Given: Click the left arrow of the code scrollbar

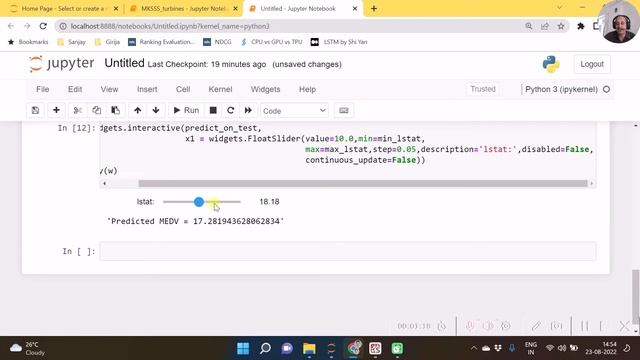Looking at the screenshot, I should 104,184.
